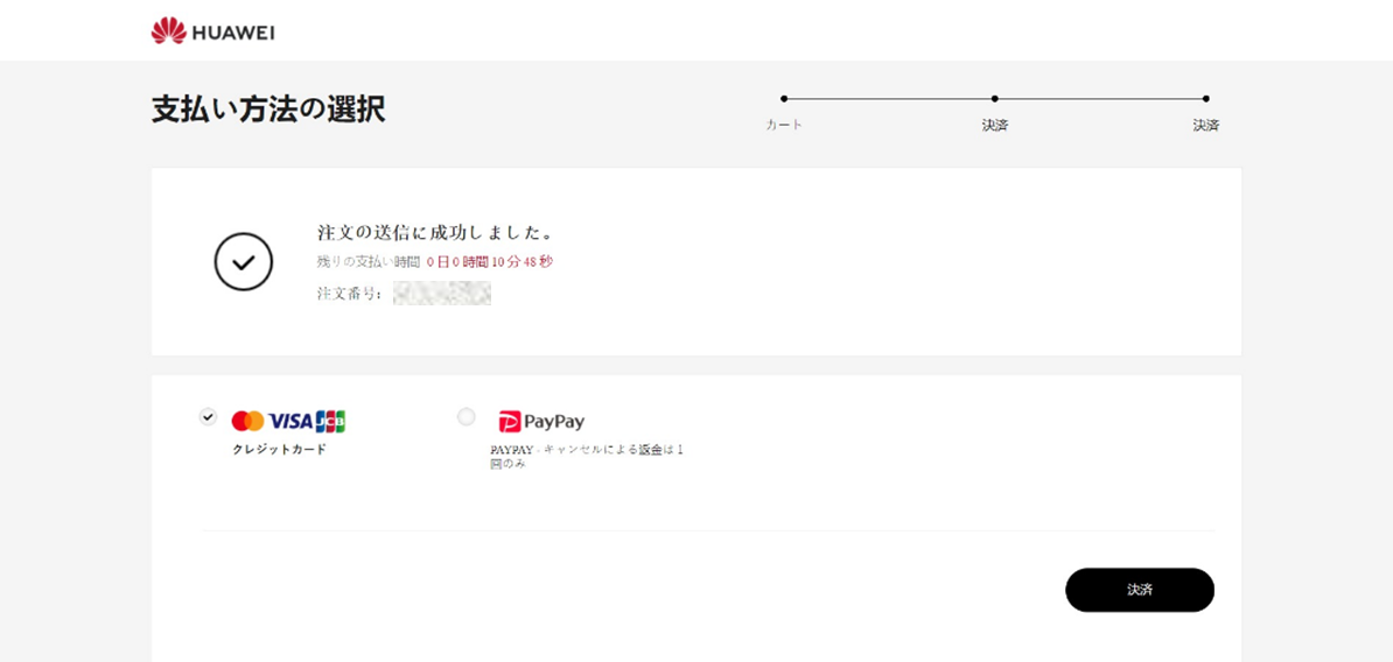Click the HUAWEI wordmark text
Screen dimensions: 1393x662
(233, 32)
